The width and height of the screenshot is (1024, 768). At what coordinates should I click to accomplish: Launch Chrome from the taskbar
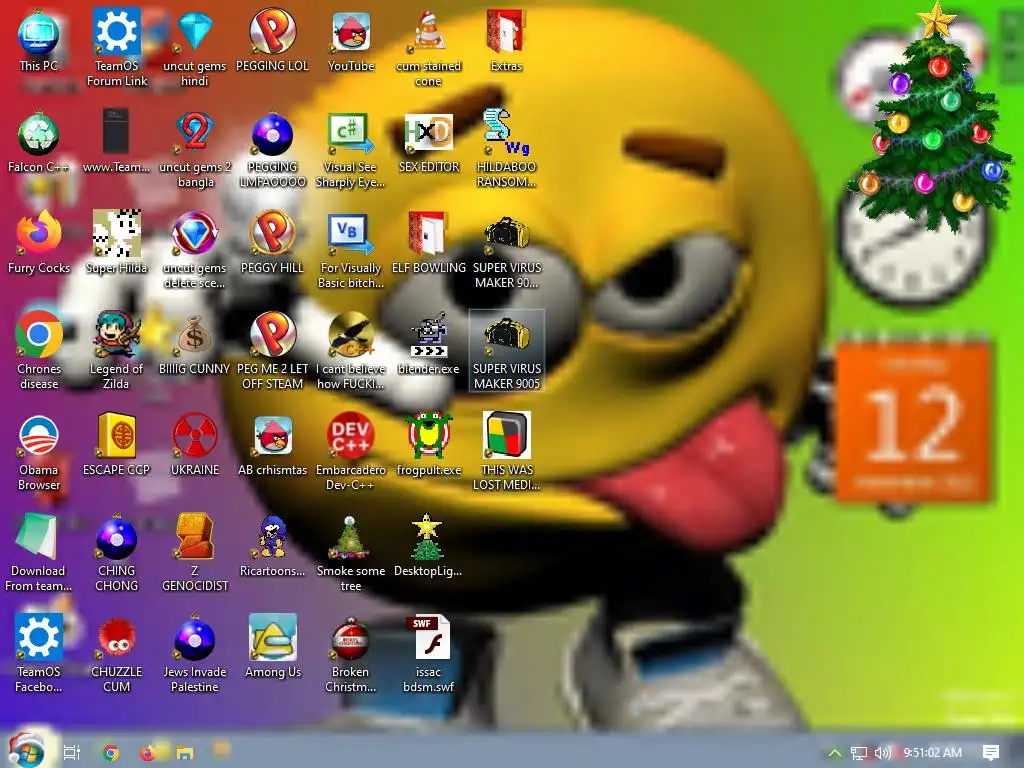pyautogui.click(x=111, y=752)
